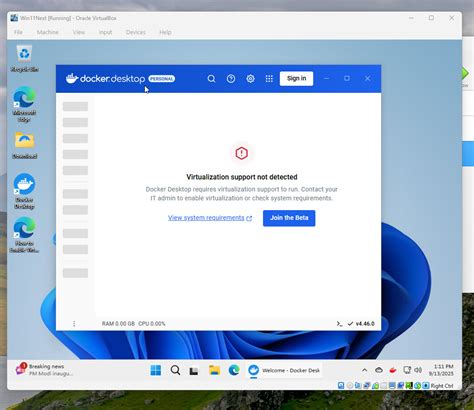Open the Breaking news widget on taskbar
Image resolution: width=474 pixels, height=410 pixels.
43,370
